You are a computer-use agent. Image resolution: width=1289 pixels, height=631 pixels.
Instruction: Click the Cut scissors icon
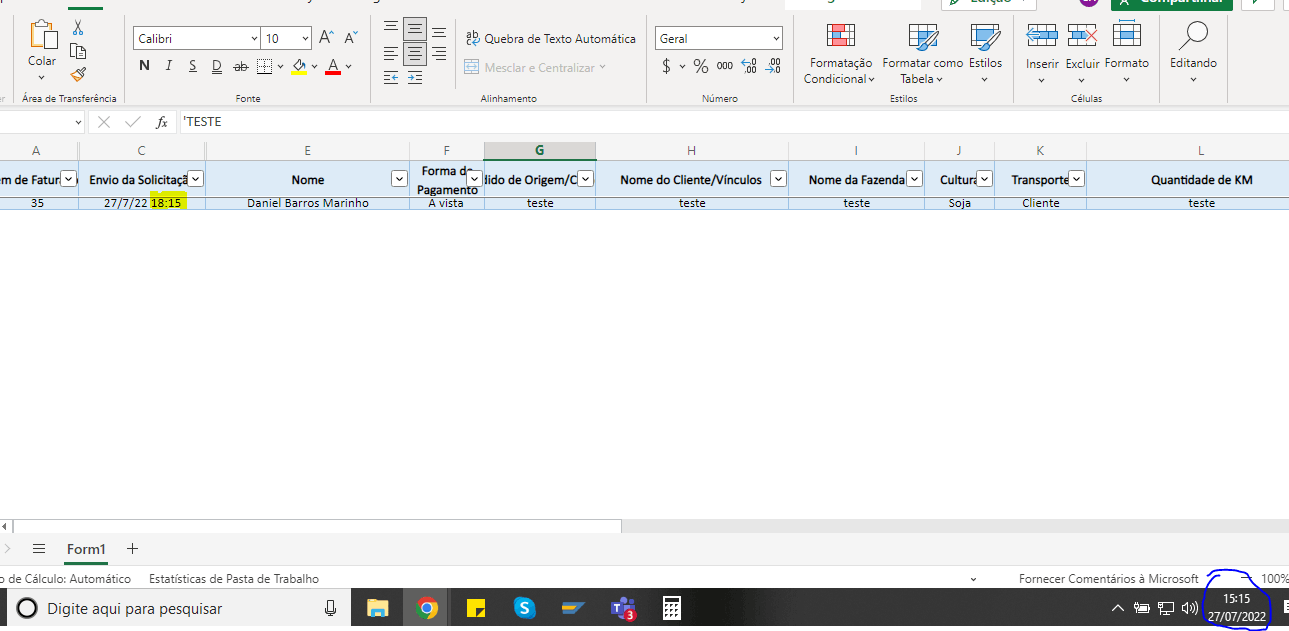pyautogui.click(x=78, y=28)
